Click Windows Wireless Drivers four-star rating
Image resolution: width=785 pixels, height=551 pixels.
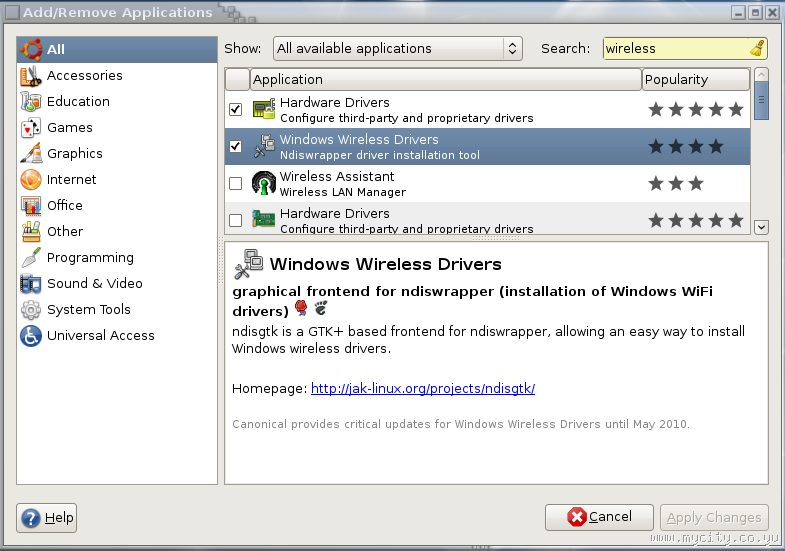click(686, 146)
